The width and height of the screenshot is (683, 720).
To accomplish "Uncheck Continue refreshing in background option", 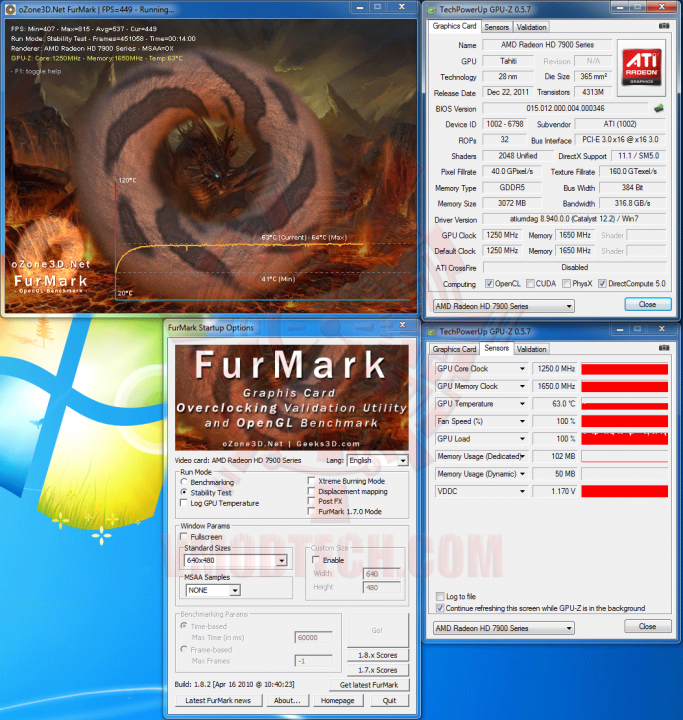I will click(440, 608).
